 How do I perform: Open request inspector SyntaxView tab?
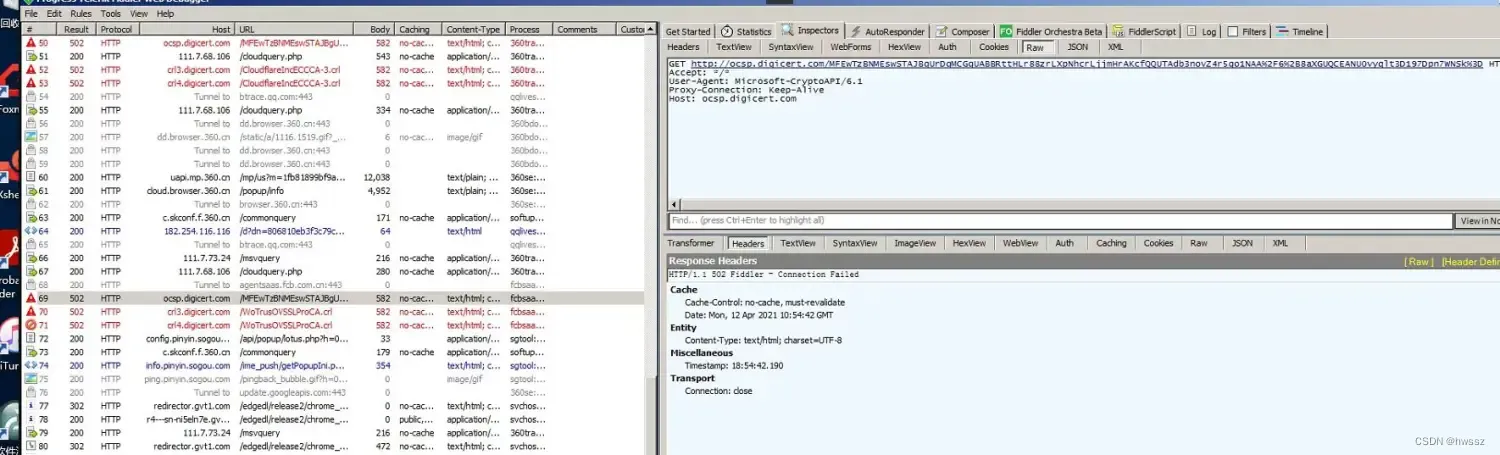[790, 47]
